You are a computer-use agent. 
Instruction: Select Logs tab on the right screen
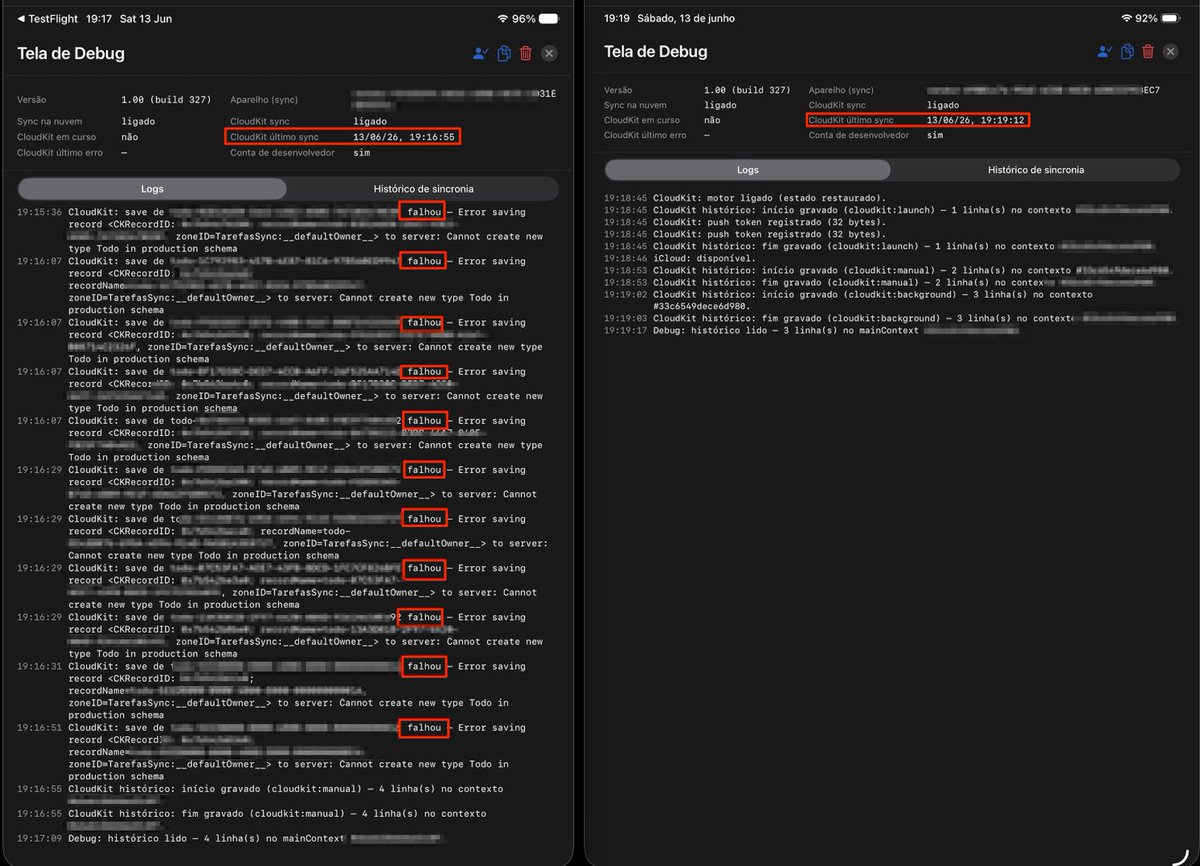coord(748,170)
